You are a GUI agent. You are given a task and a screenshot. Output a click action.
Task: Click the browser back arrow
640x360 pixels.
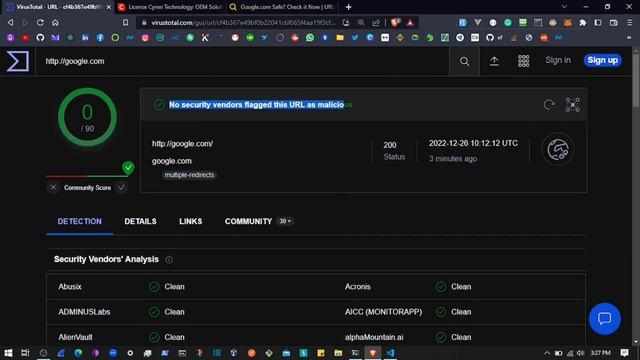(x=11, y=22)
